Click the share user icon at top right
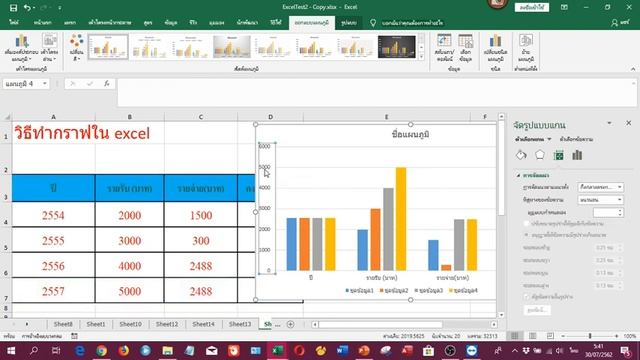 614,23
